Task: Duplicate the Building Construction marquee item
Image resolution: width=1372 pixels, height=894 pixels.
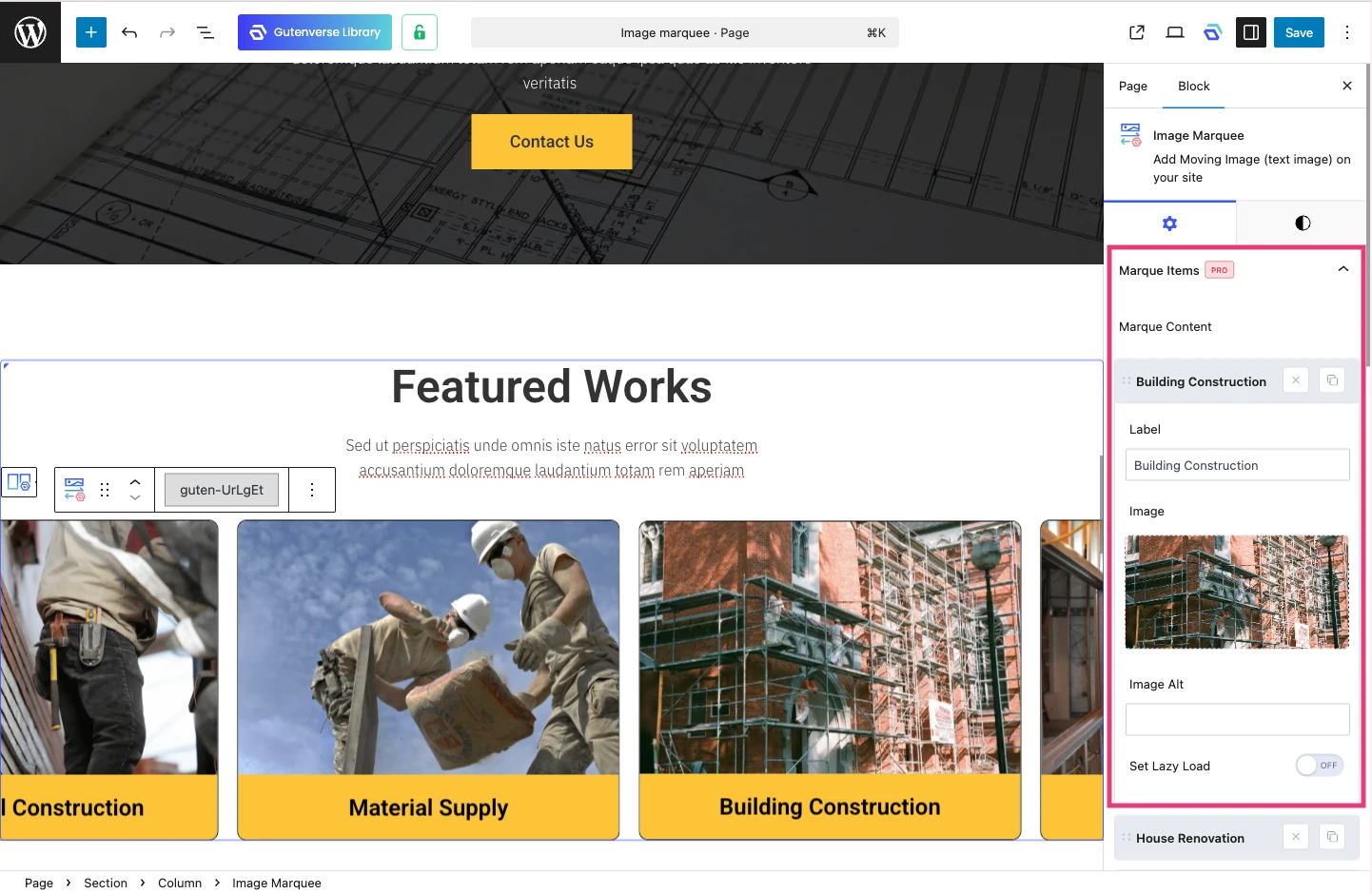Action: (x=1332, y=380)
